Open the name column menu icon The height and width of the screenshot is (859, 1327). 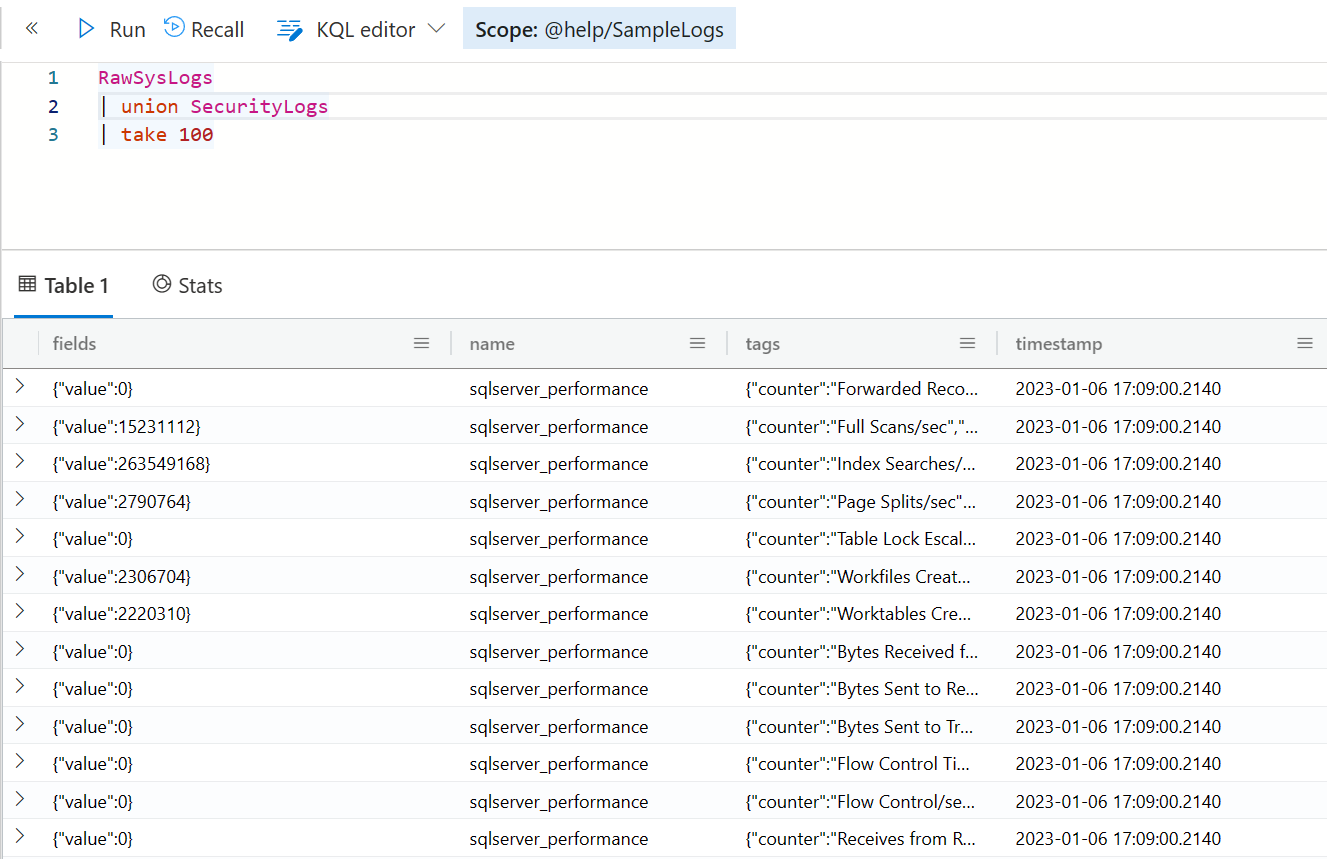[698, 343]
